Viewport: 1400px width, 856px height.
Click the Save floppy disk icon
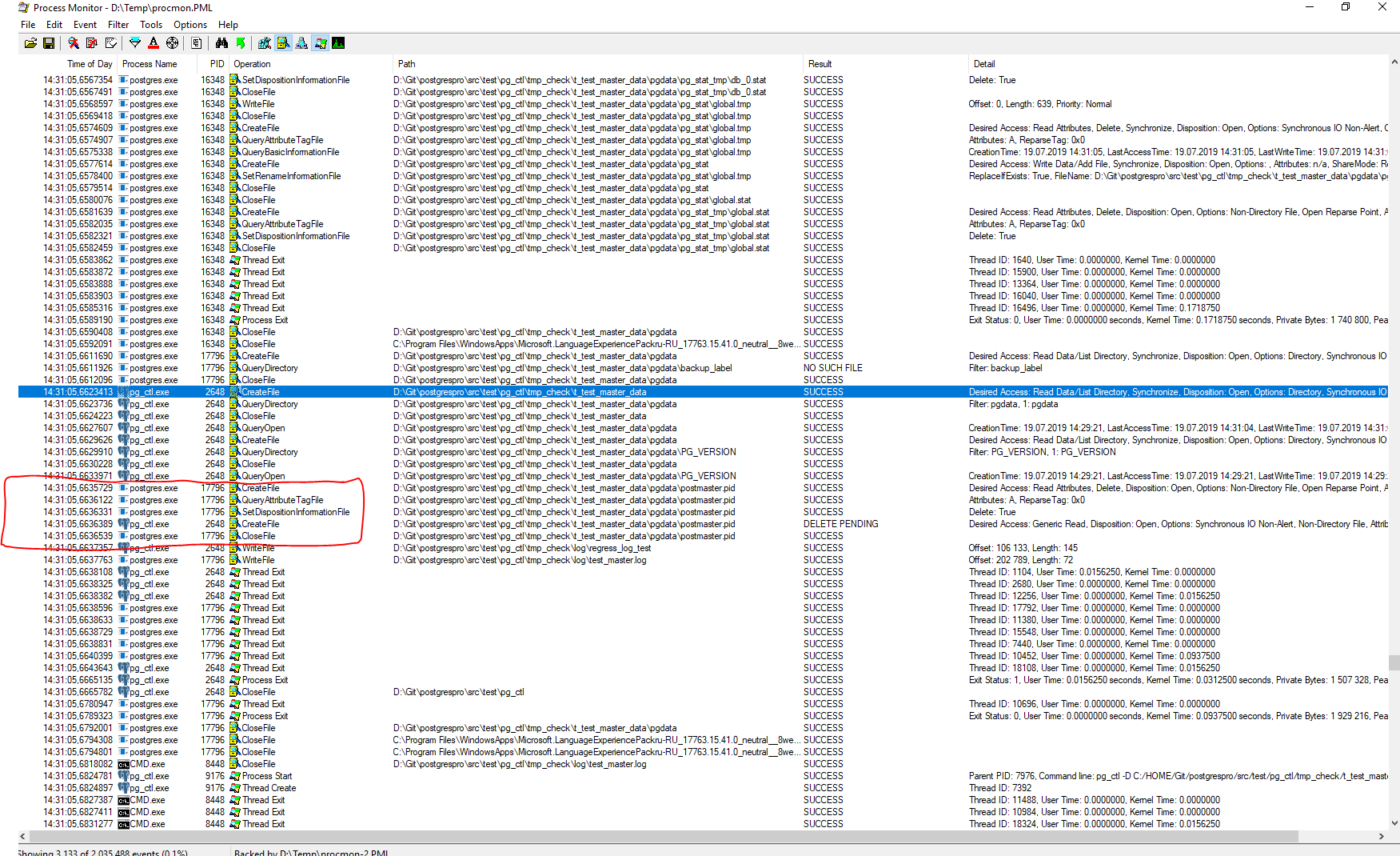49,43
